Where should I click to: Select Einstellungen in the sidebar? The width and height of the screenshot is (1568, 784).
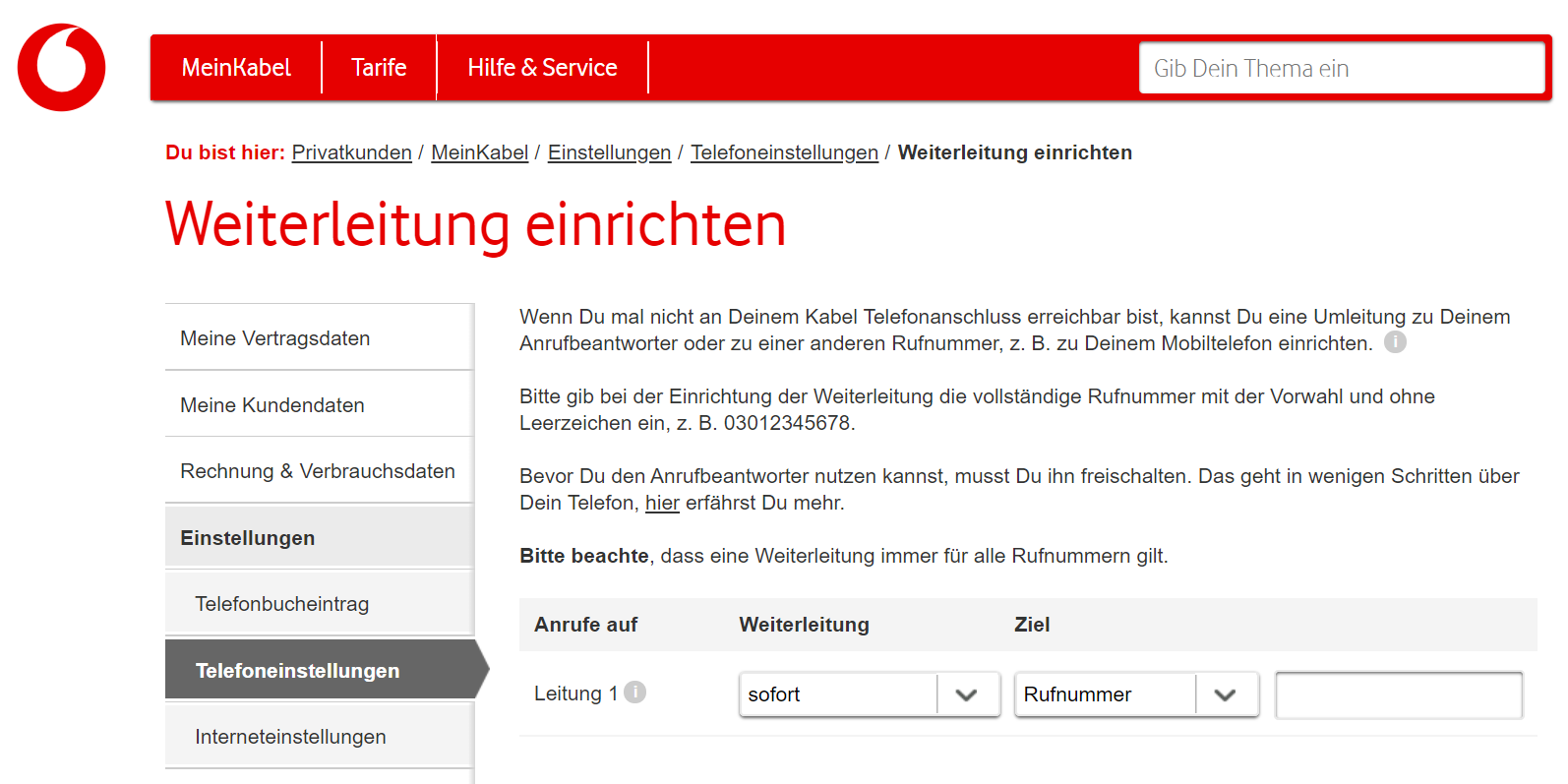[320, 537]
